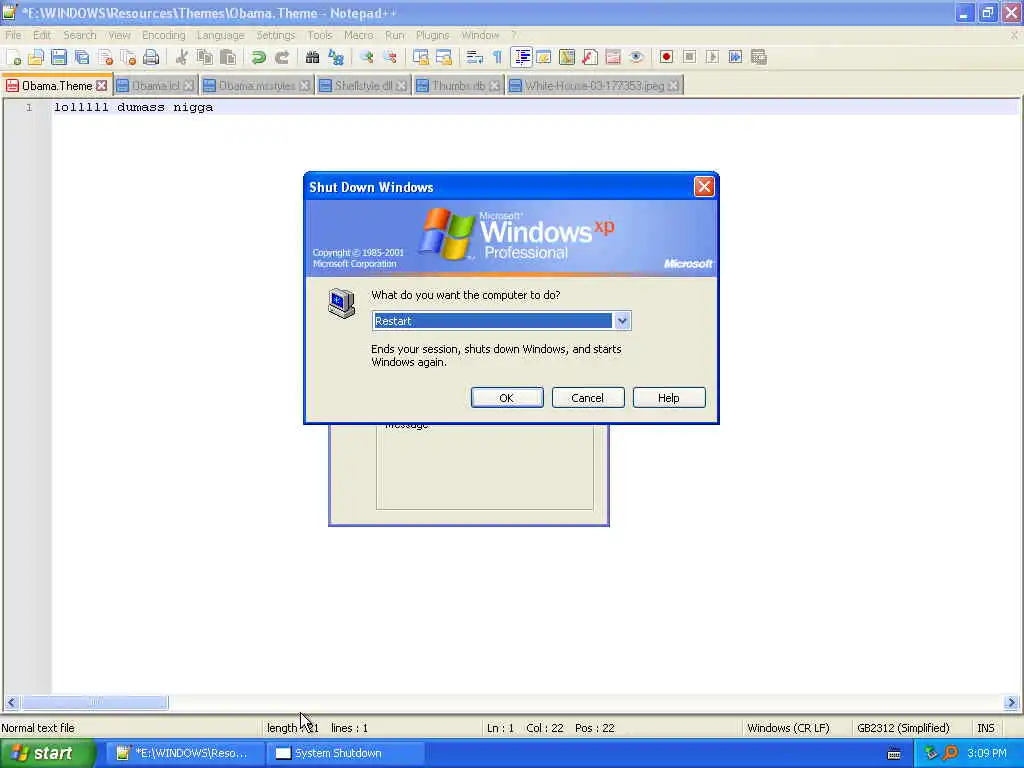Click the Save All toolbar icon
Viewport: 1024px width, 768px height.
(x=82, y=57)
